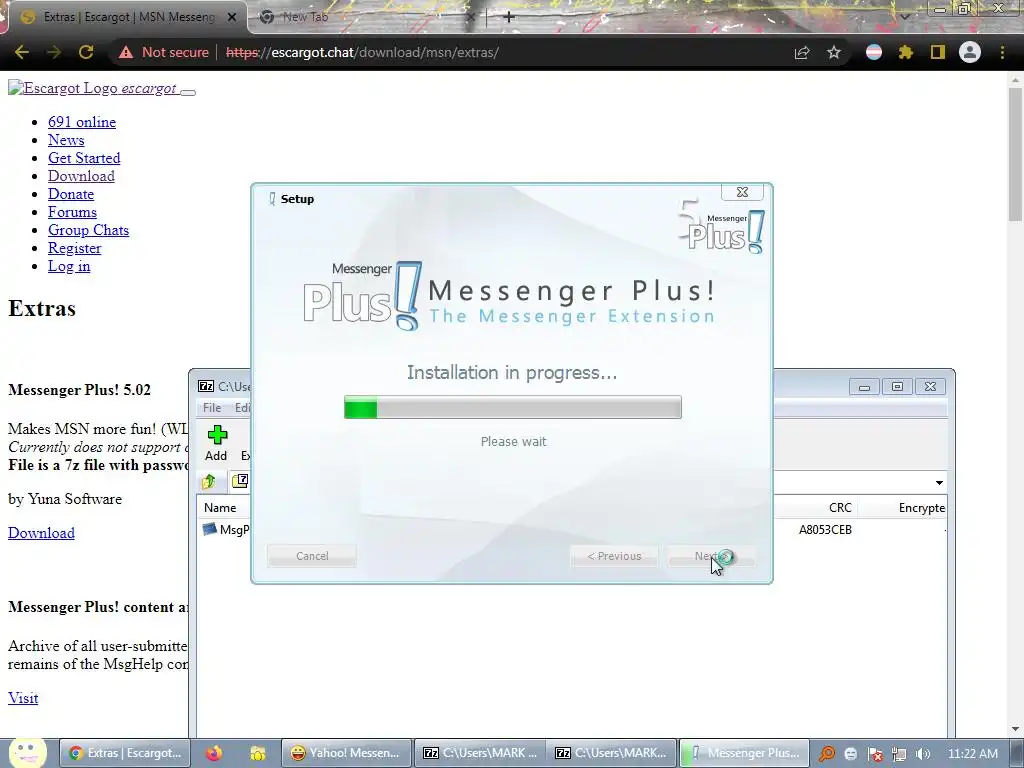The width and height of the screenshot is (1024, 768).
Task: Maximize the 7-Zip window
Action: (x=897, y=387)
